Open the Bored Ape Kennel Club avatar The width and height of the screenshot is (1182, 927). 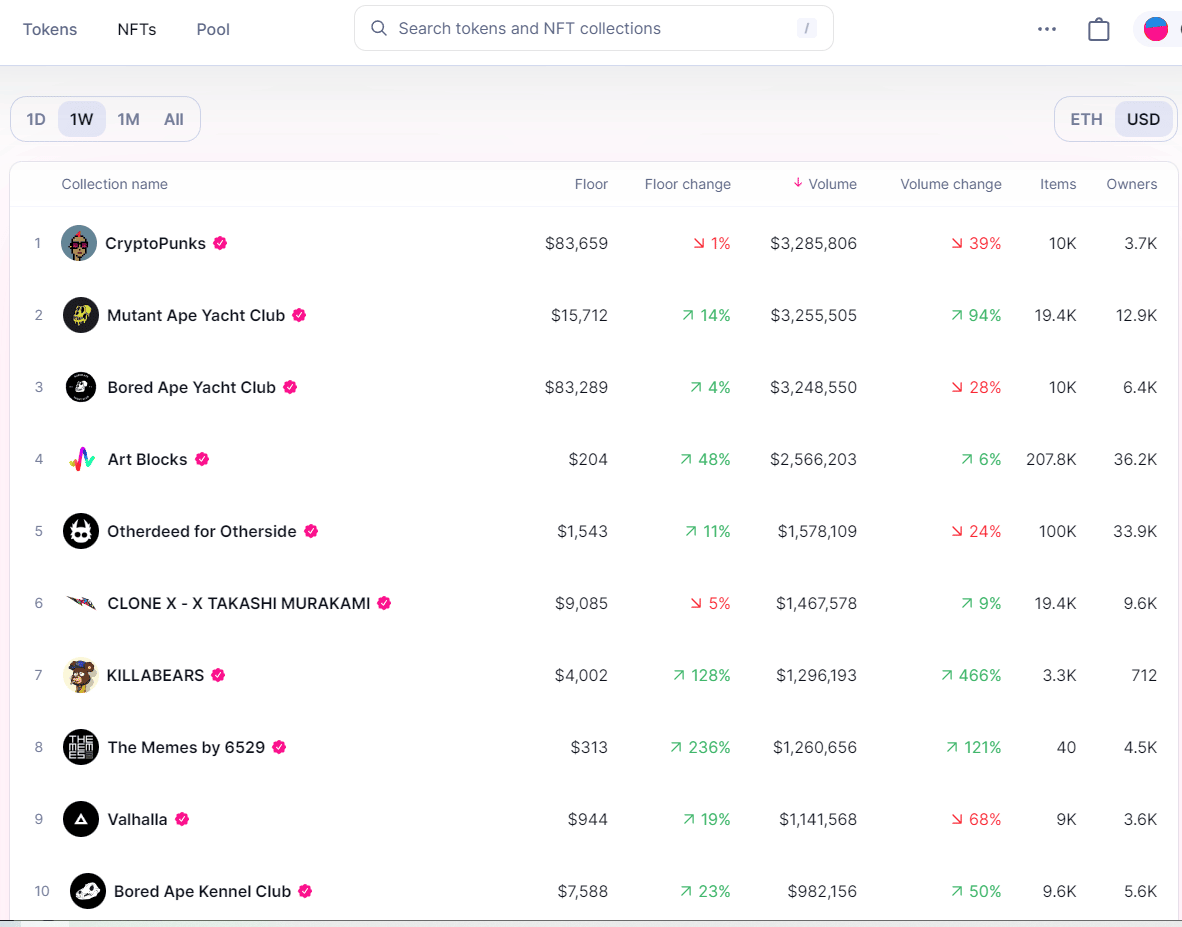[x=87, y=891]
